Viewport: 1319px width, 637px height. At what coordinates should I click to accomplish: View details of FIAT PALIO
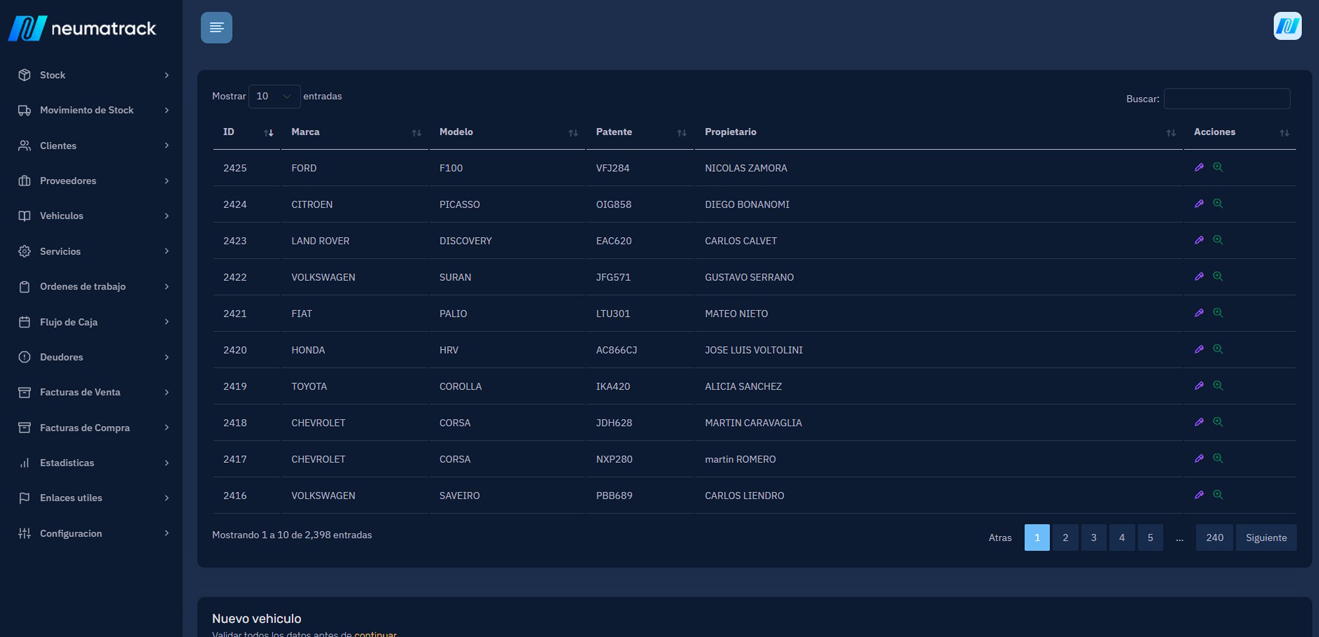click(x=1218, y=313)
